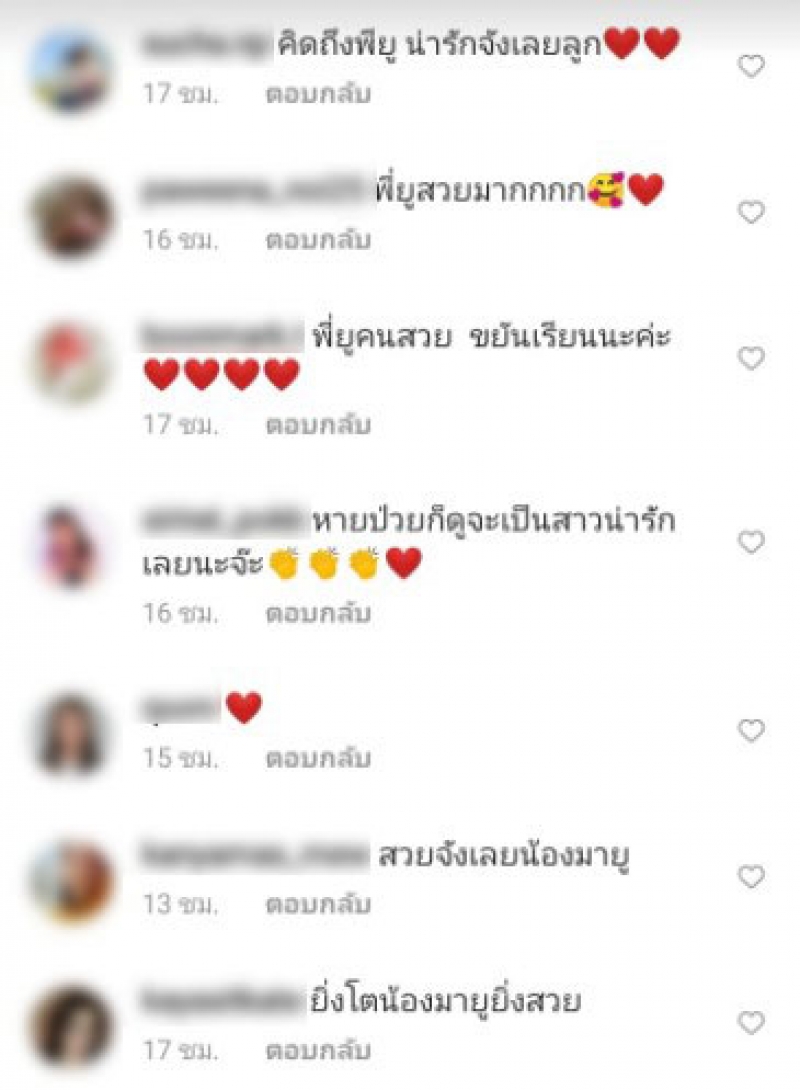Open profile picture of first commenter

(x=72, y=70)
